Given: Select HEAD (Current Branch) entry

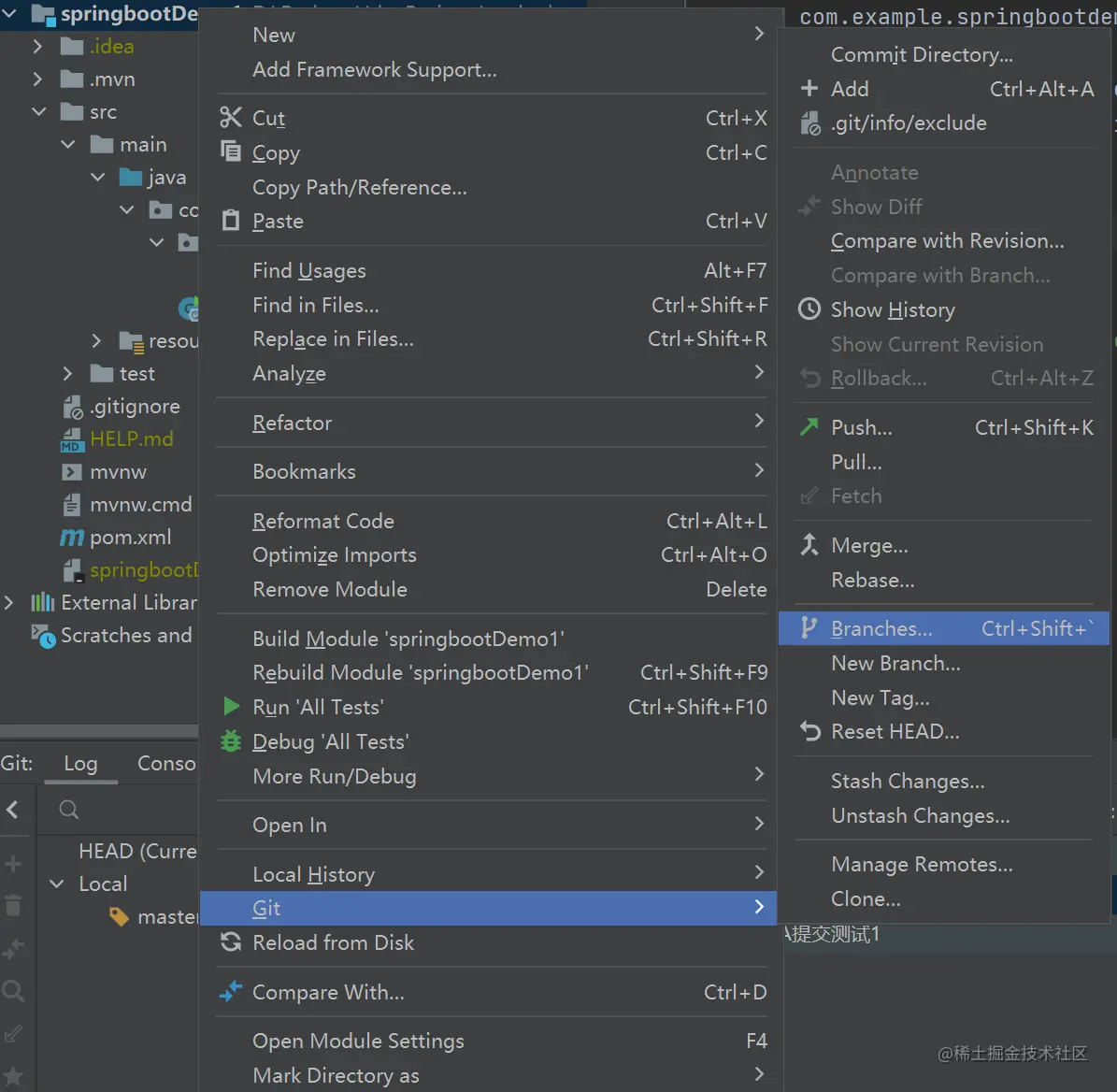Looking at the screenshot, I should 137,851.
